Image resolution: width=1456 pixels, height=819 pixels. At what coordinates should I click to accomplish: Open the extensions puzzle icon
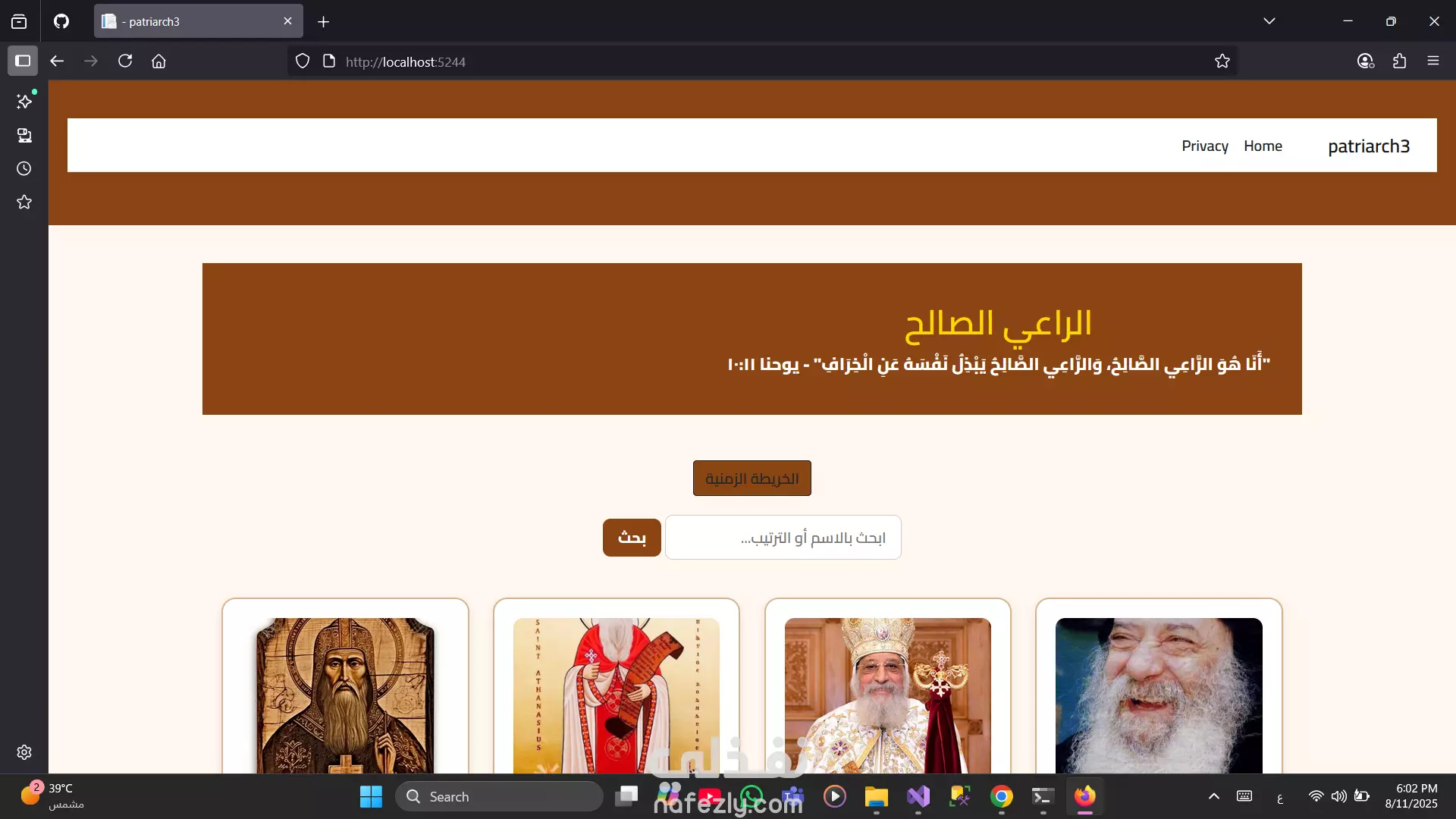[x=1400, y=61]
